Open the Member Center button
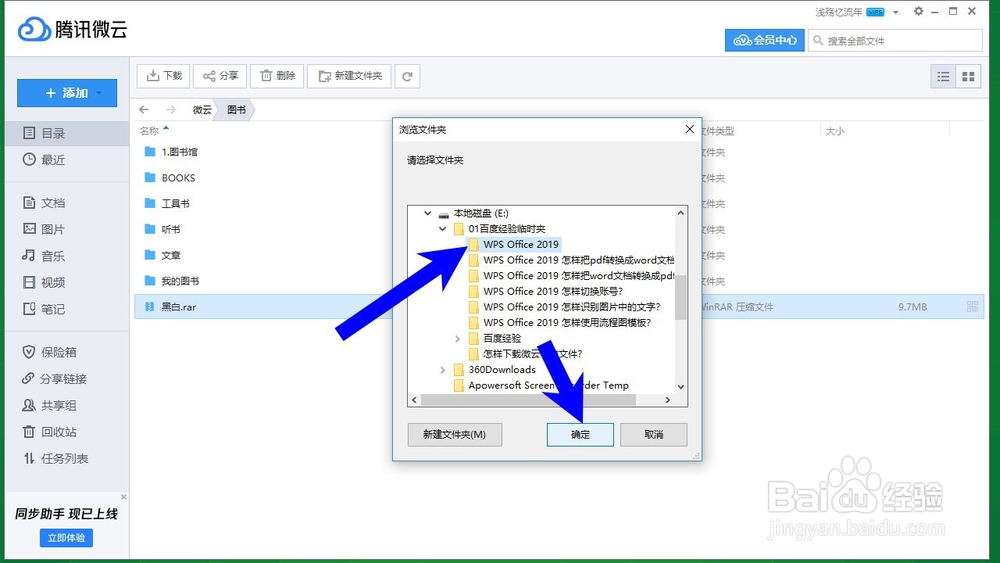 point(765,40)
